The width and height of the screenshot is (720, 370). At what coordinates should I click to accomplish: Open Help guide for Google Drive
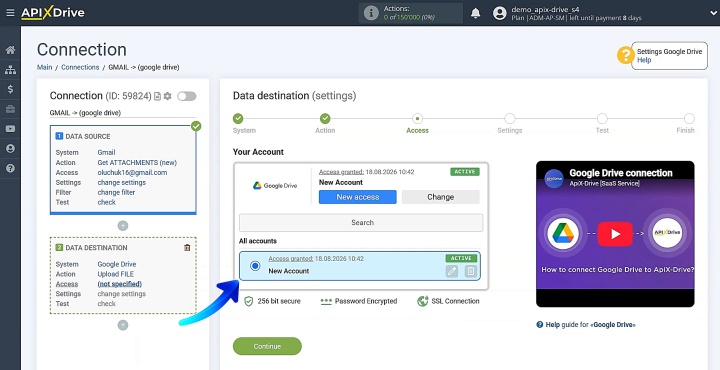point(586,325)
